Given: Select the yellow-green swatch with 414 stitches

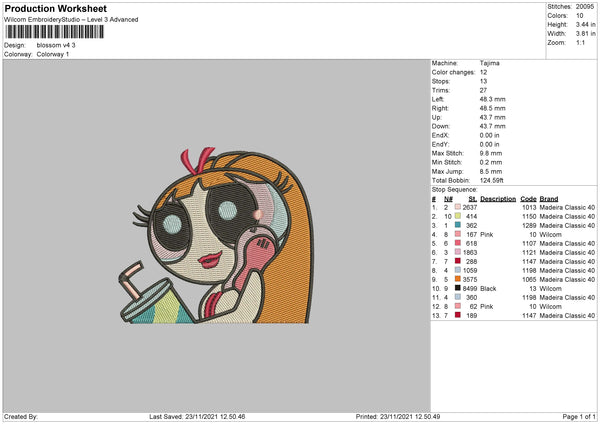Looking at the screenshot, I should 458,216.
